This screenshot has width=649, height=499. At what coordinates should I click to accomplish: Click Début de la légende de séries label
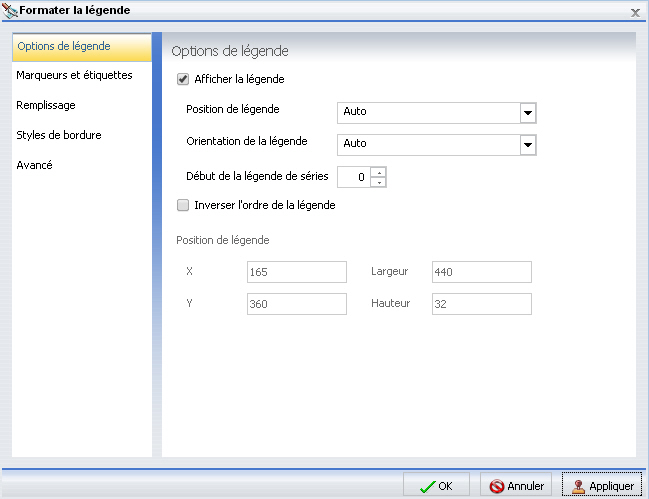pos(257,176)
